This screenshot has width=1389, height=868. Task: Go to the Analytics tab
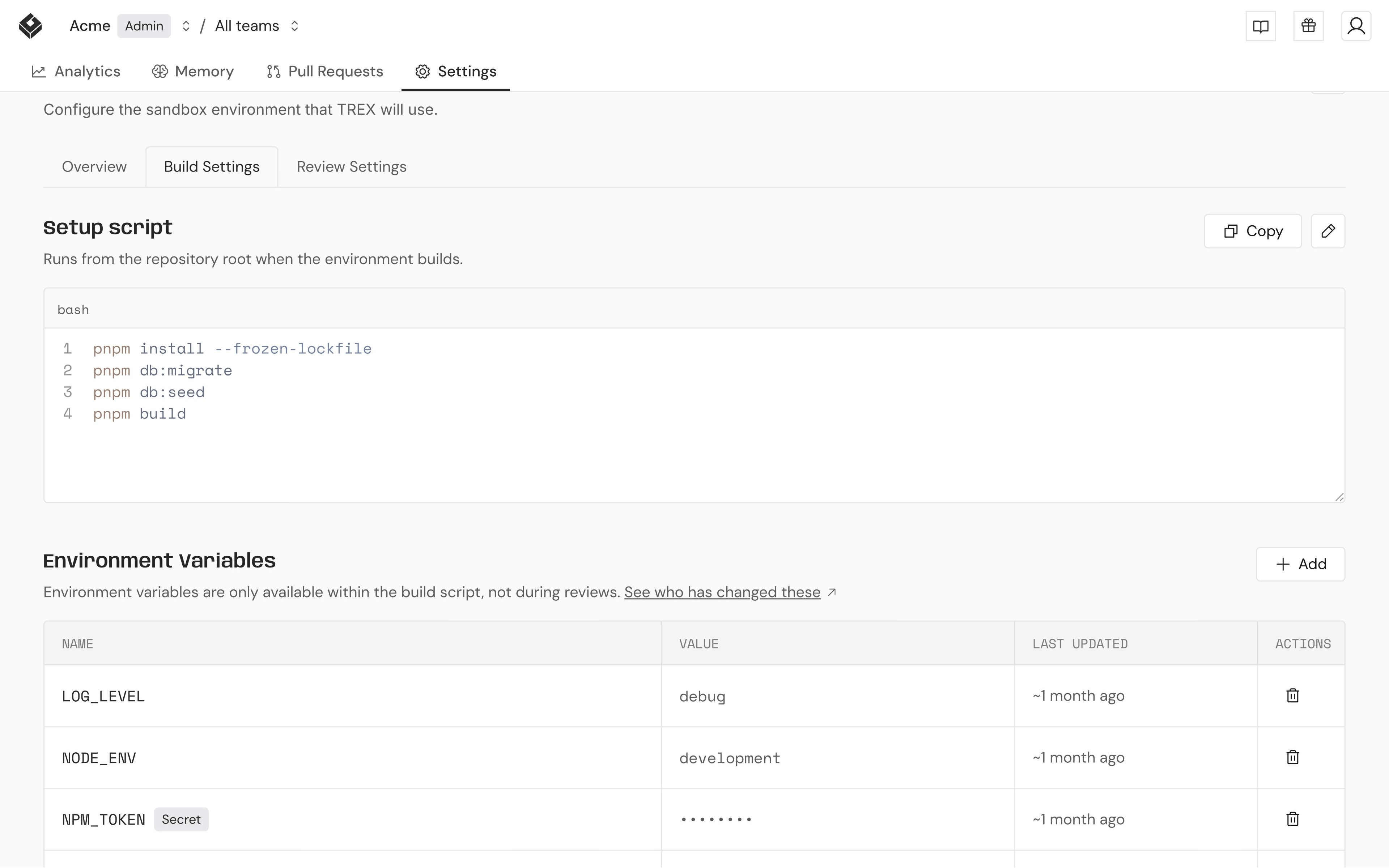(76, 72)
